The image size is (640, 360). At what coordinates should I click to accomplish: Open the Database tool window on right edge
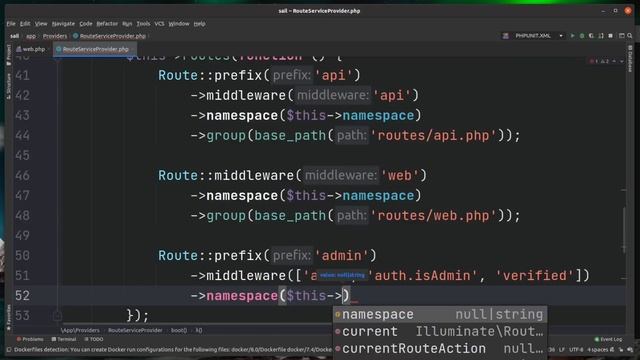630,58
